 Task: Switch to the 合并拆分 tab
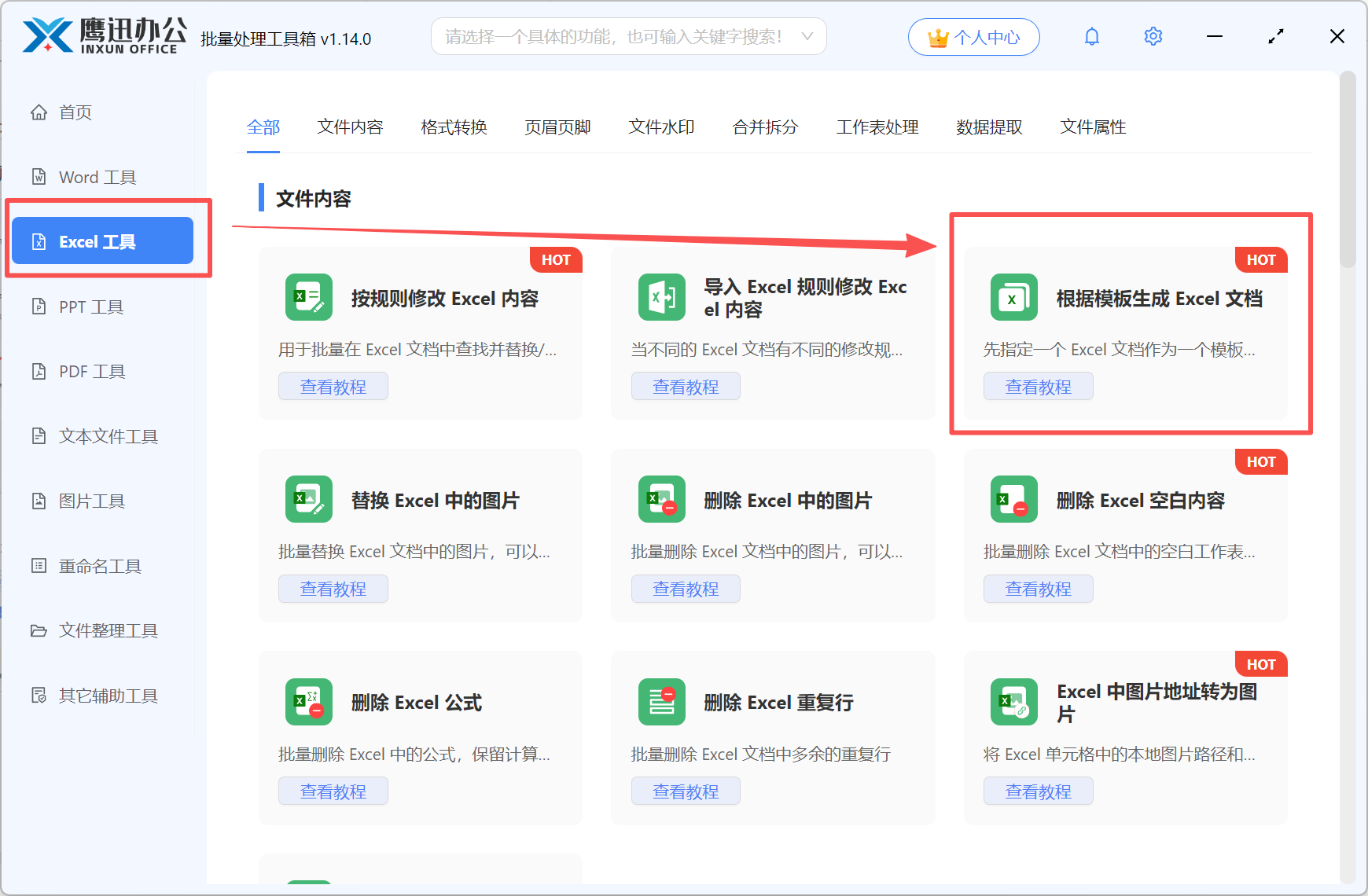pos(764,127)
